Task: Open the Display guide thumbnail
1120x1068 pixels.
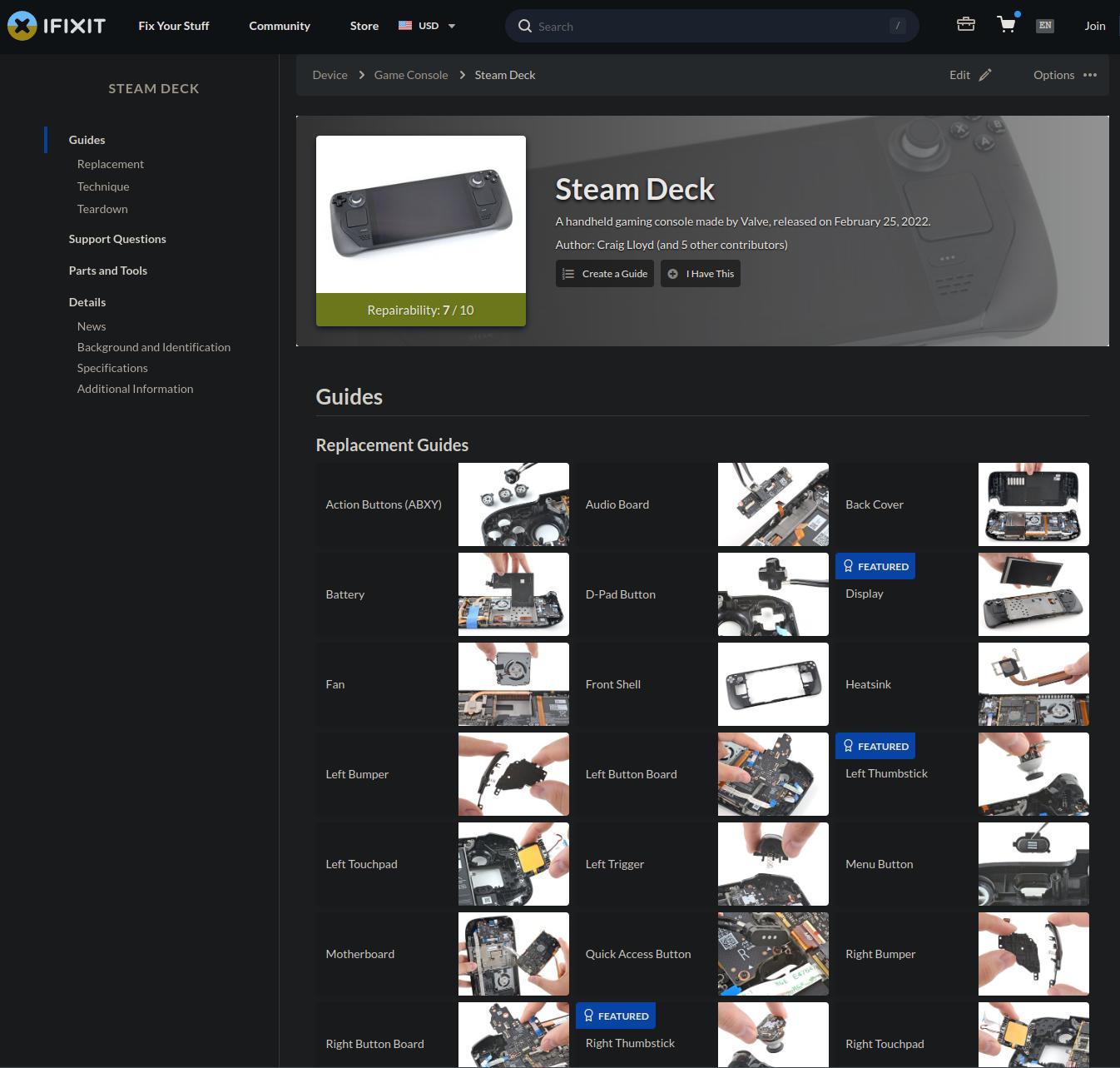Action: pyautogui.click(x=1033, y=594)
